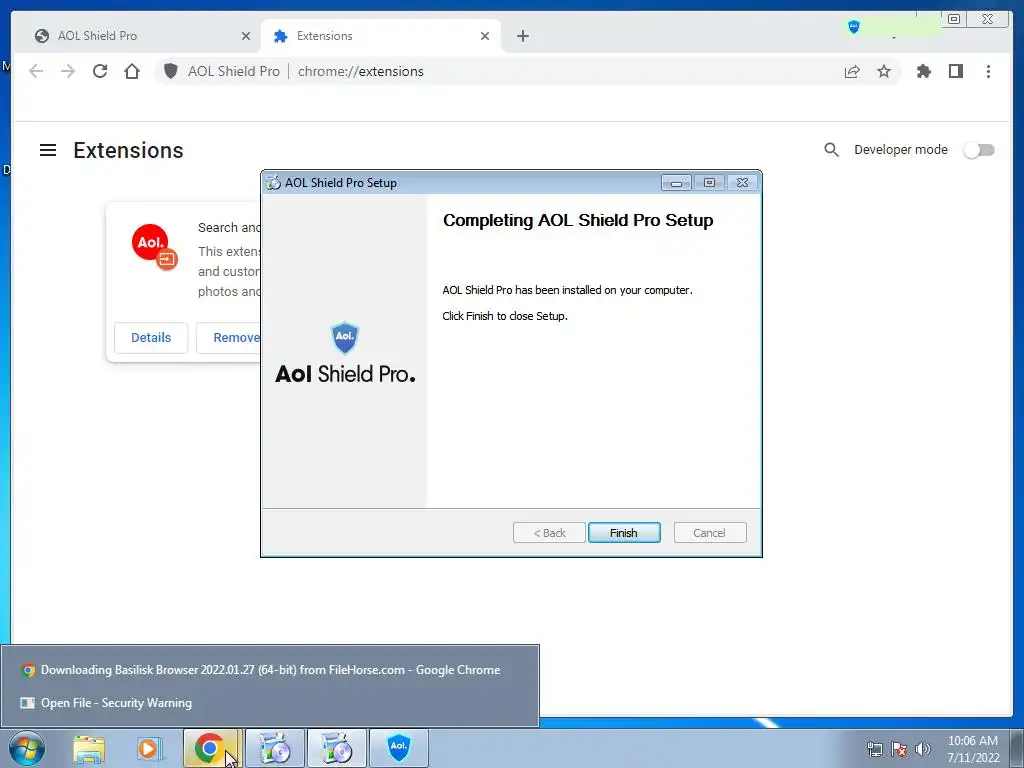Viewport: 1024px width, 768px height.
Task: Click the browser window close button
Action: [987, 19]
